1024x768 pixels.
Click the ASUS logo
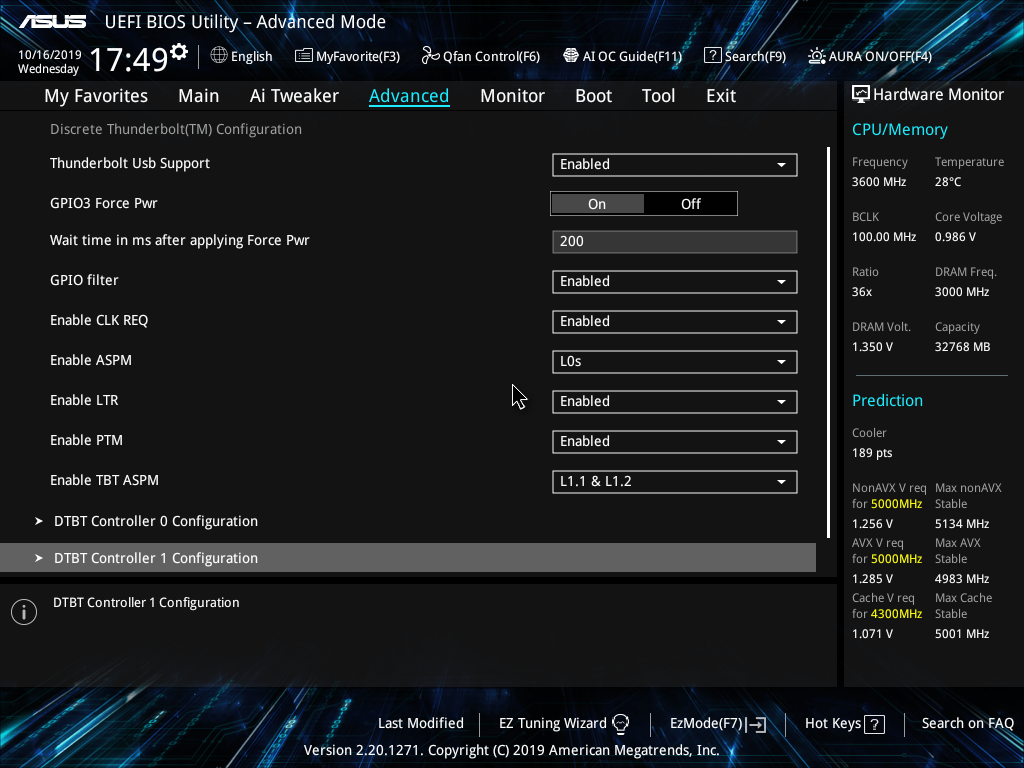pos(53,22)
